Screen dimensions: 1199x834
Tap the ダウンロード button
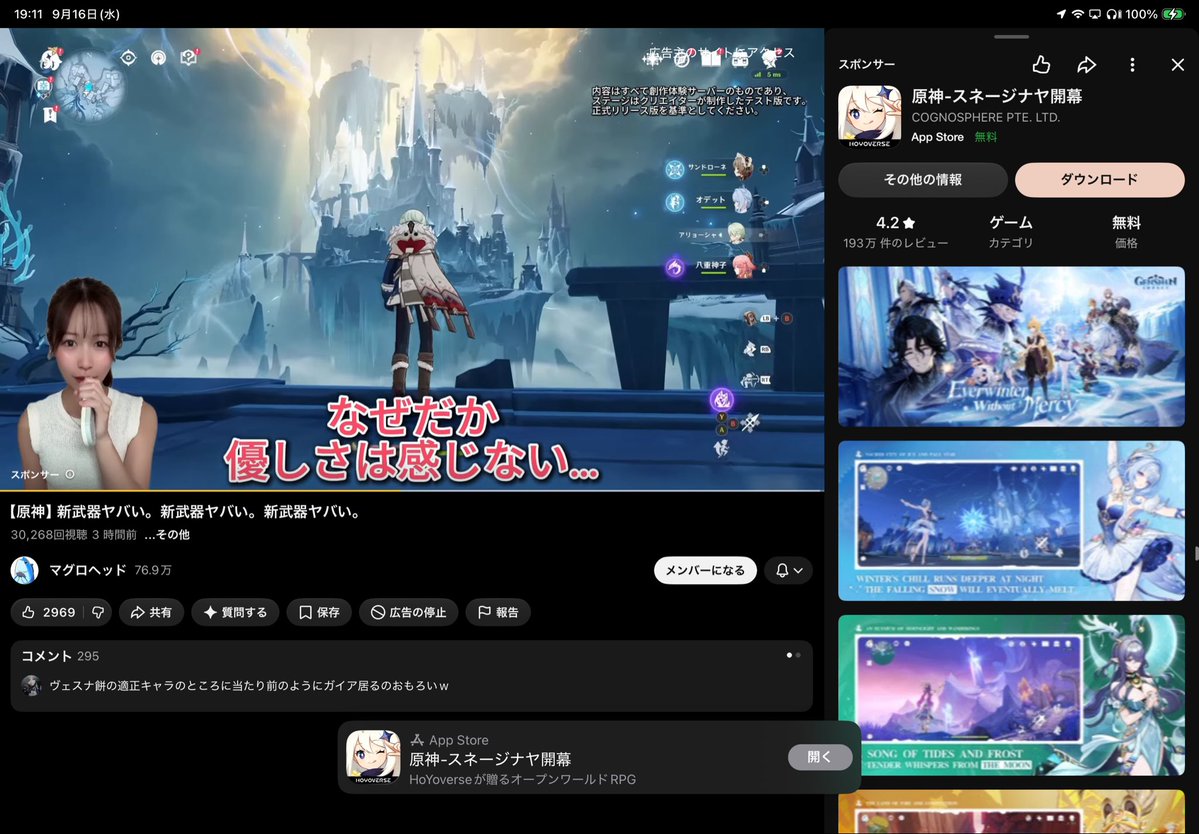[x=1100, y=180]
